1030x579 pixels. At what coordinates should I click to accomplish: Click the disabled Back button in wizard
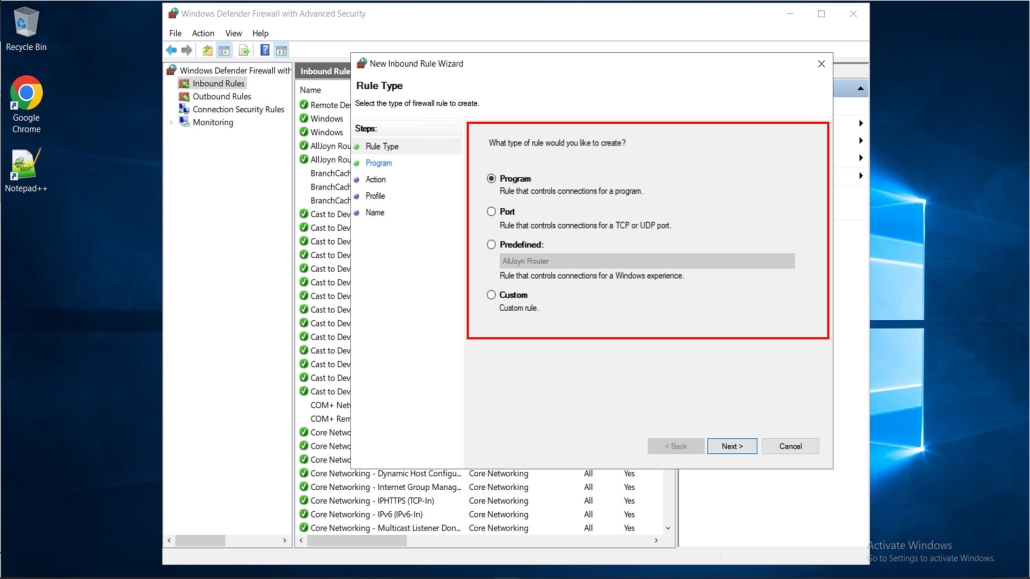point(675,446)
